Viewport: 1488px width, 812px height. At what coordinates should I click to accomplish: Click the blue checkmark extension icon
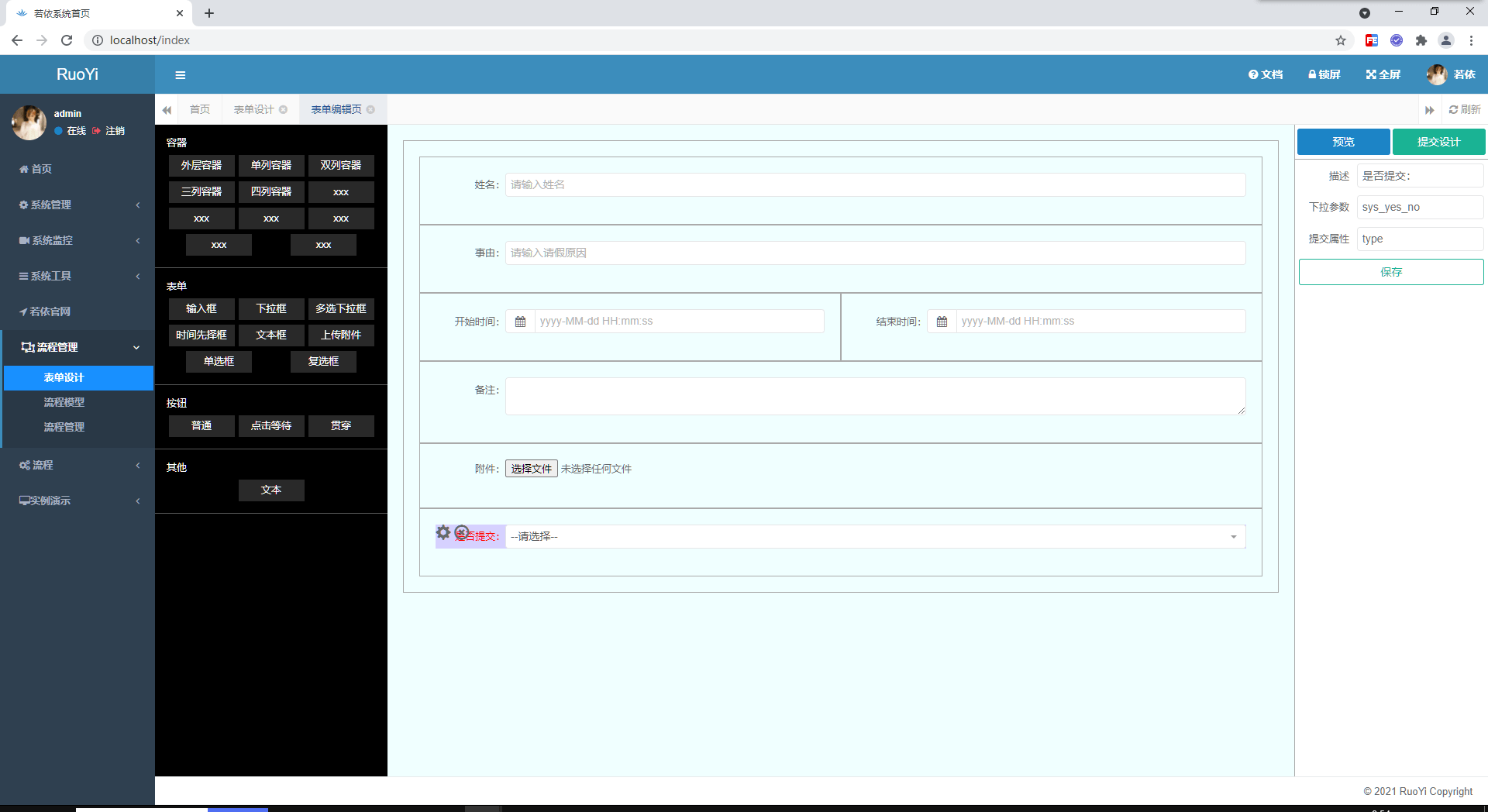[1397, 40]
